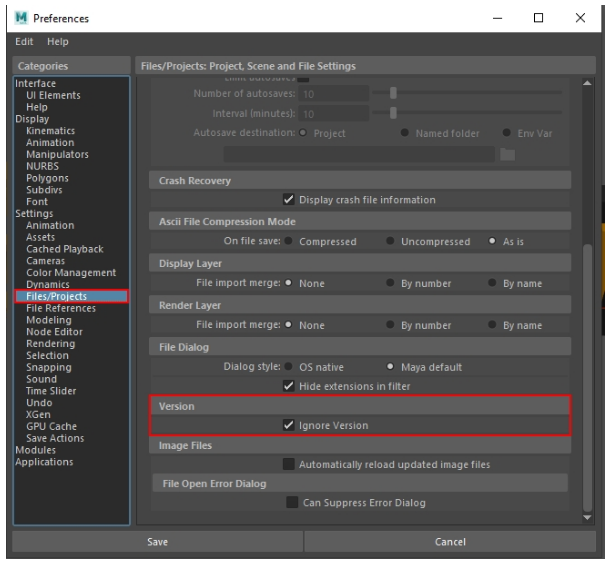The height and width of the screenshot is (564, 609).
Task: Open the Edit menu
Action: coord(24,42)
